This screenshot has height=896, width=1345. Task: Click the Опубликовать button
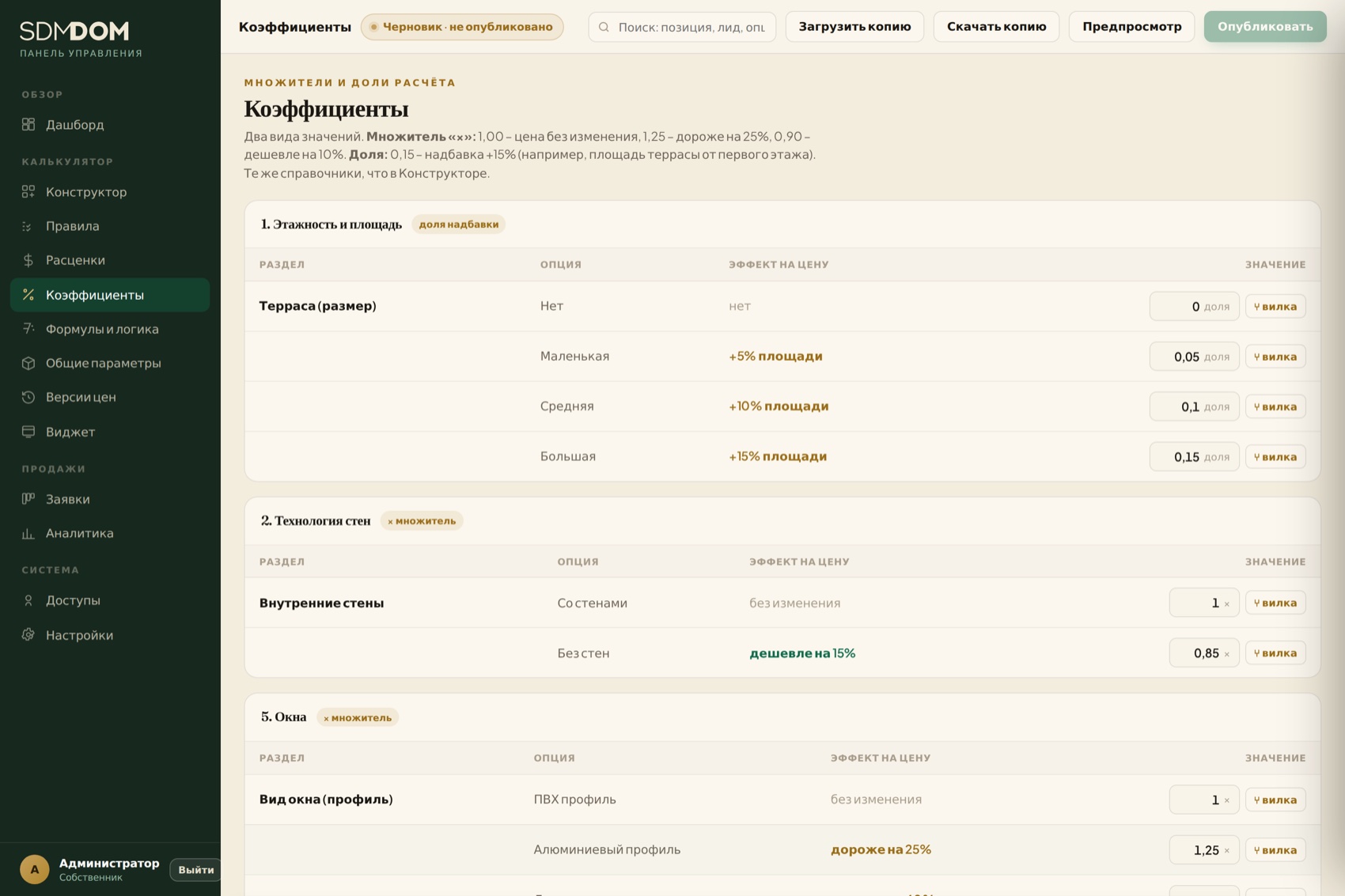(x=1264, y=27)
